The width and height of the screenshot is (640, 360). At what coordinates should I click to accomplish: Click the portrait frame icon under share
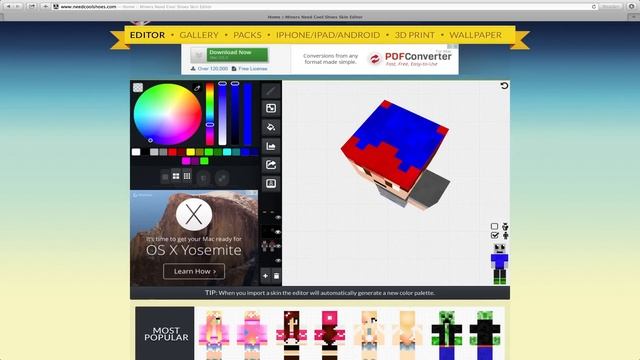coord(271,183)
